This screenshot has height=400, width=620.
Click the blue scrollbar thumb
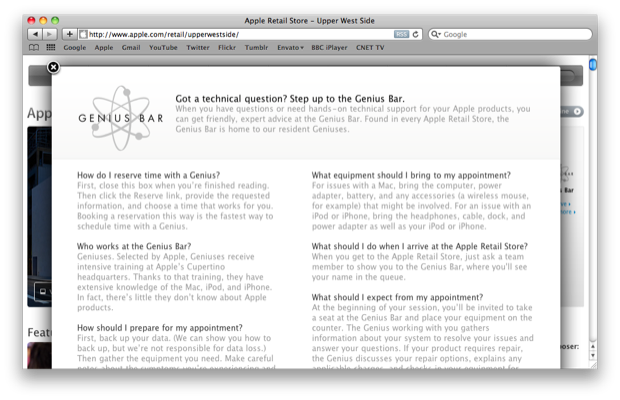[x=593, y=64]
